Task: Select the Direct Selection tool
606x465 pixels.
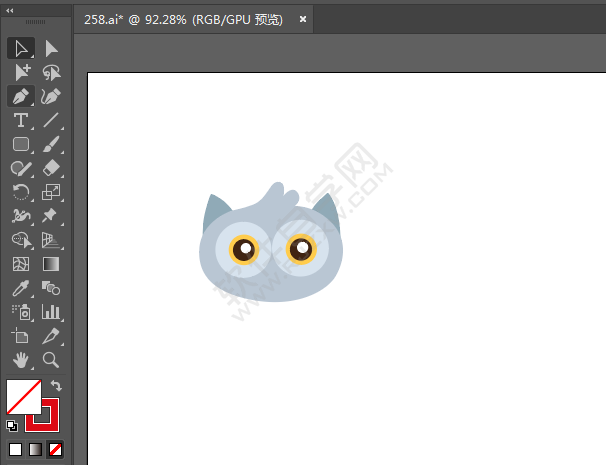Action: [x=51, y=49]
